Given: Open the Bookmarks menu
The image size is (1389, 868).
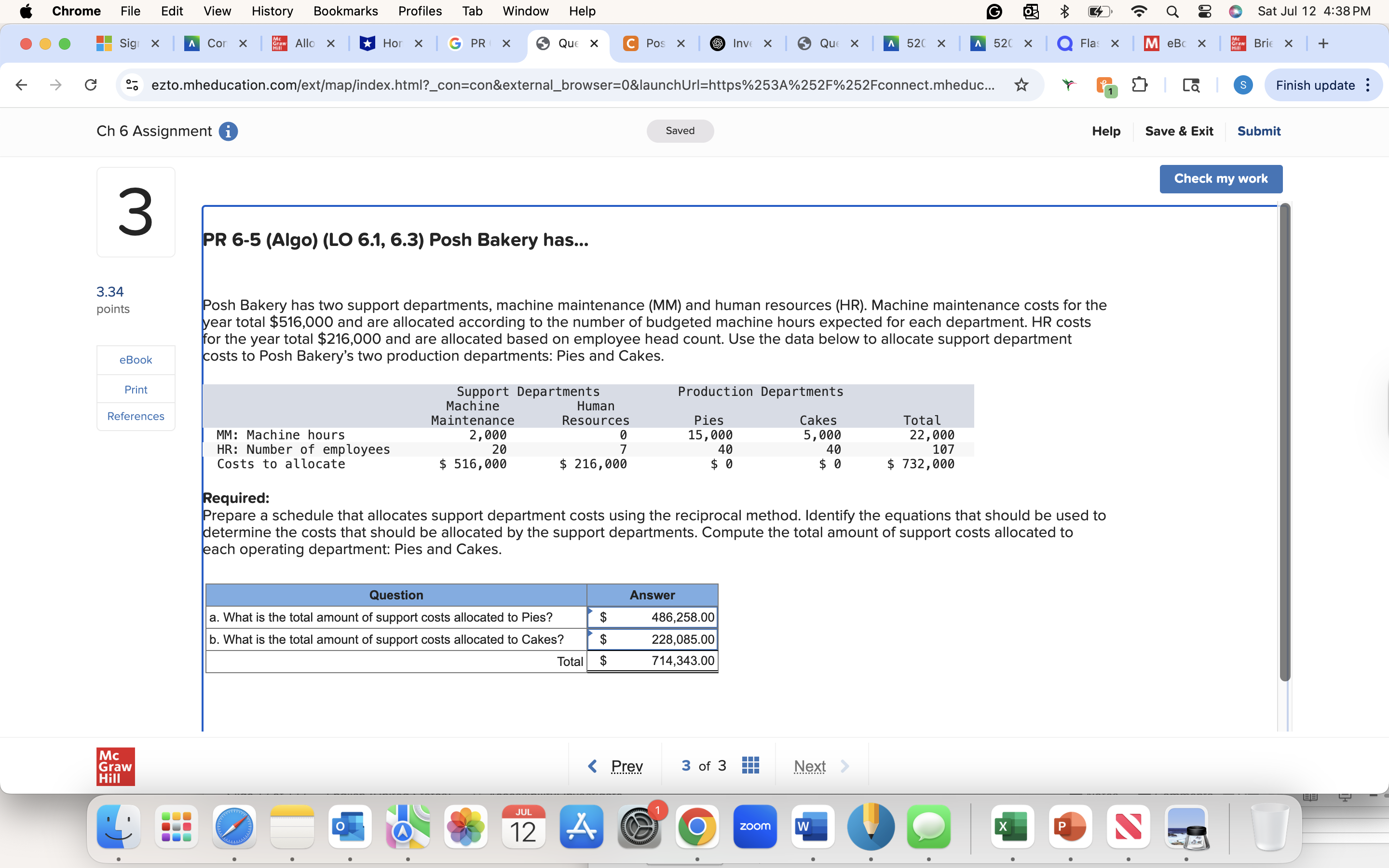Looking at the screenshot, I should tap(345, 11).
